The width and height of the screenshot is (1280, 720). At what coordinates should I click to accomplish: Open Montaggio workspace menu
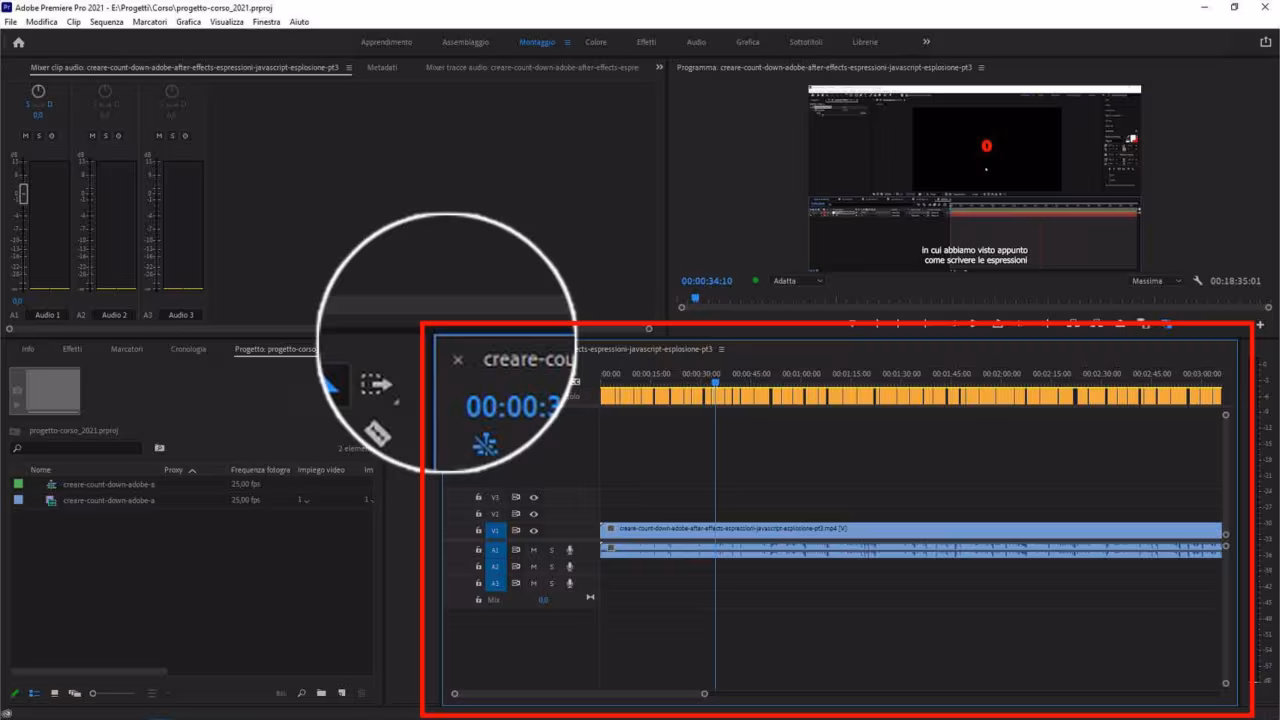(x=567, y=42)
